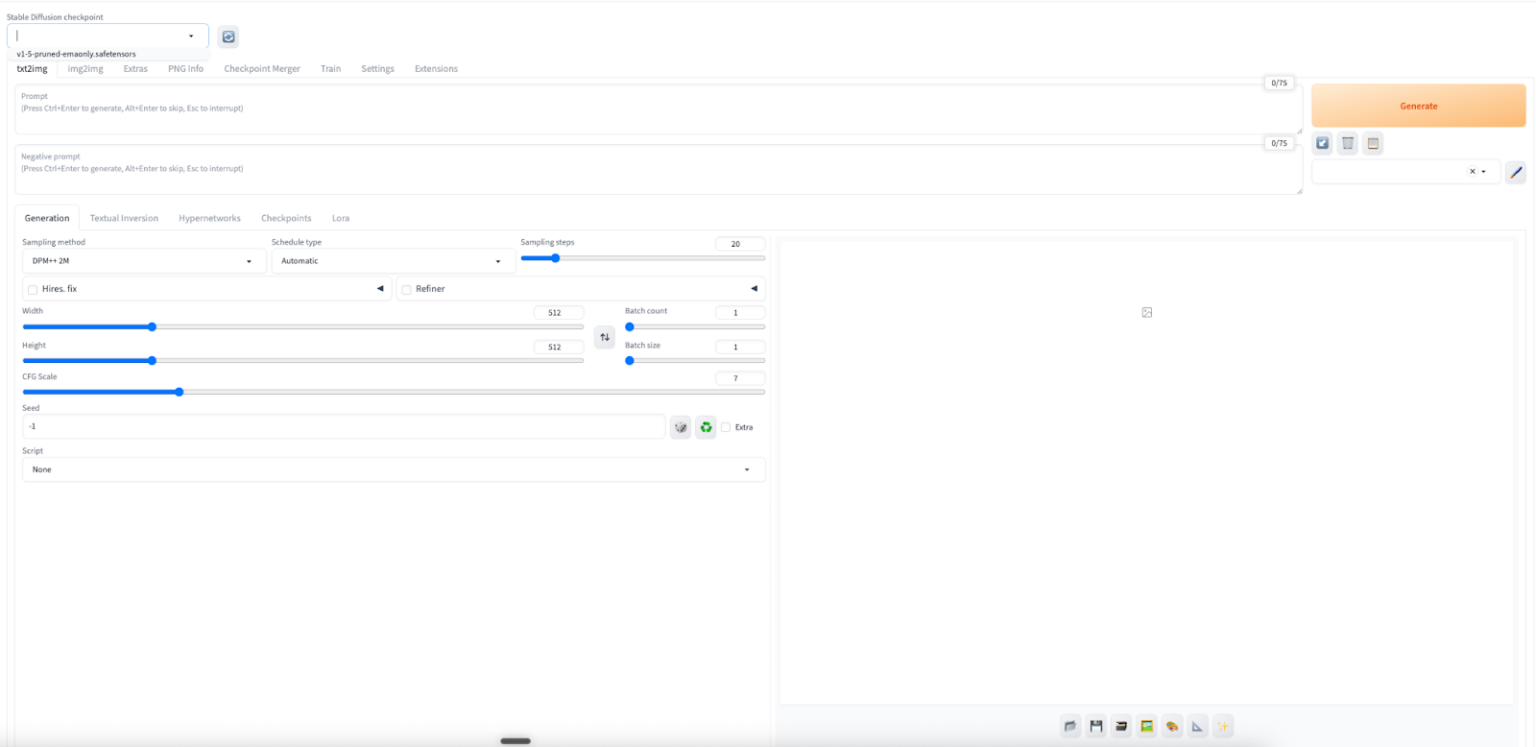Switch to the Textual Inversion tab
This screenshot has width=1536, height=747.
(124, 218)
